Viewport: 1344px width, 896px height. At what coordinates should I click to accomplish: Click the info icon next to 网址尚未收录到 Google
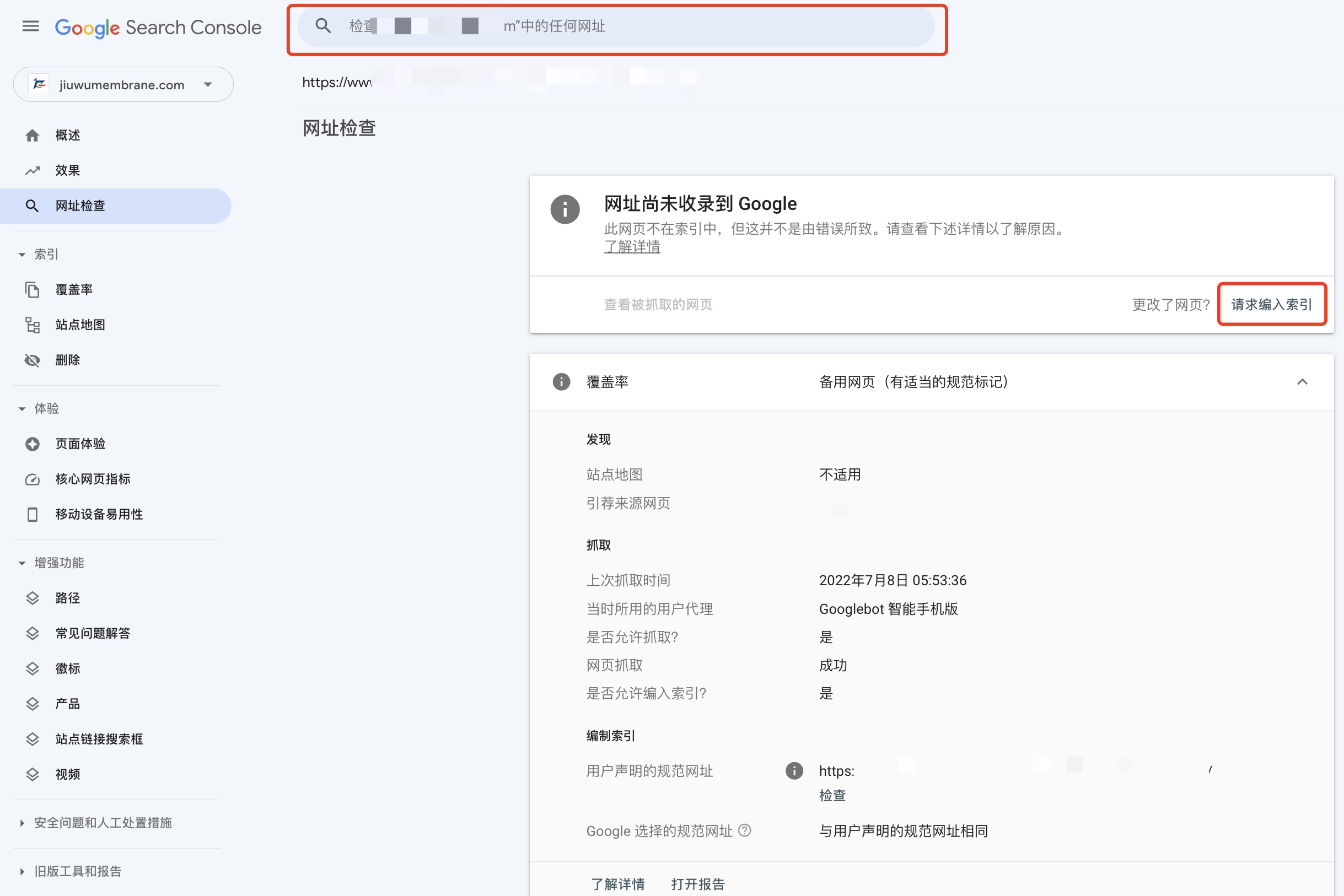point(565,210)
